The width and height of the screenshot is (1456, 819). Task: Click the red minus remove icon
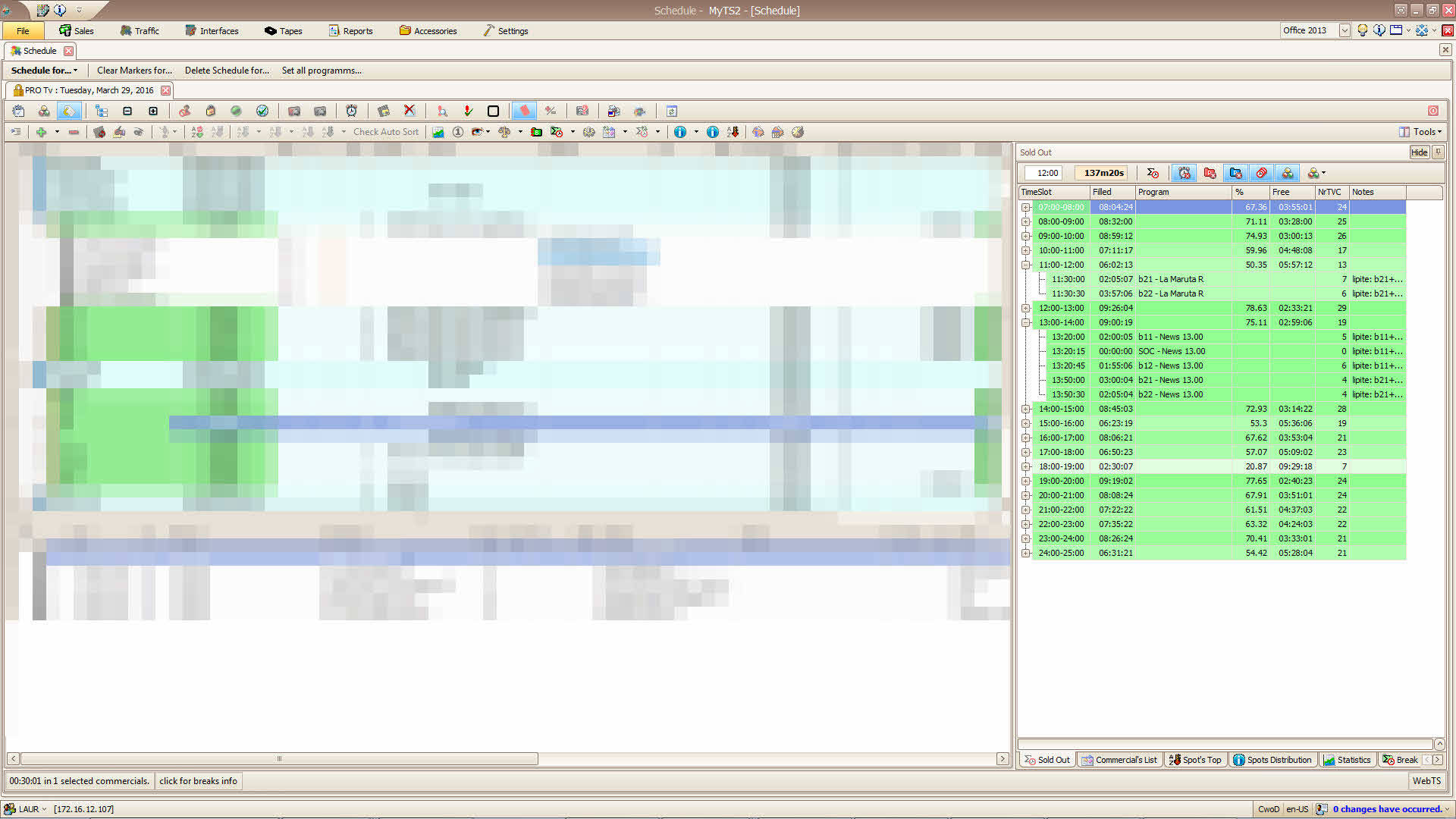click(74, 132)
